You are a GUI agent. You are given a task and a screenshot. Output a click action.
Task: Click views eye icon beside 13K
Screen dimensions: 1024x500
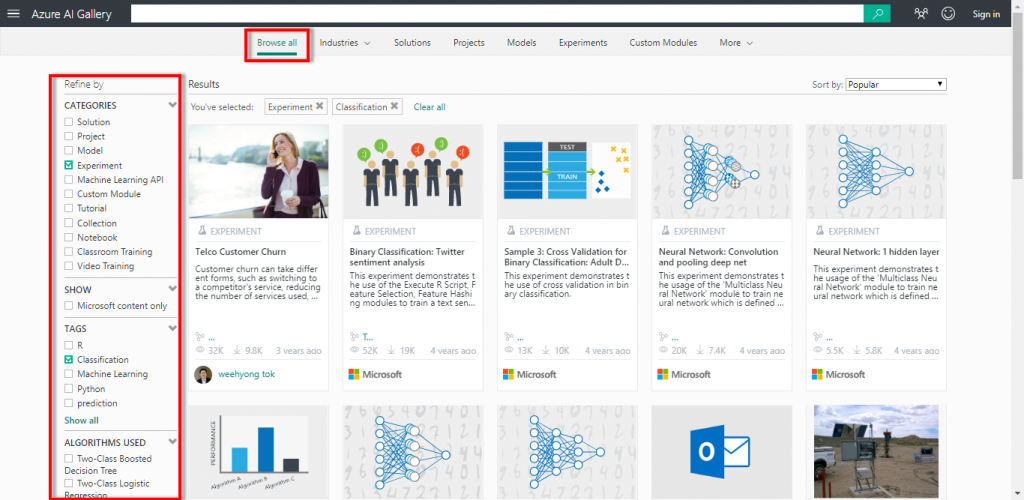pos(509,351)
